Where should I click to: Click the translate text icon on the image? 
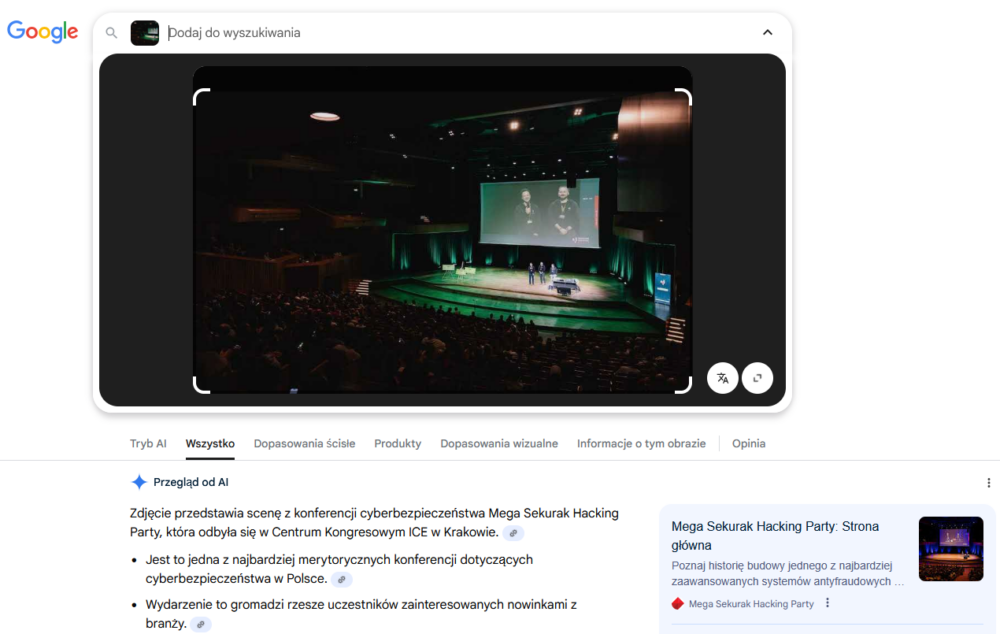click(x=723, y=378)
